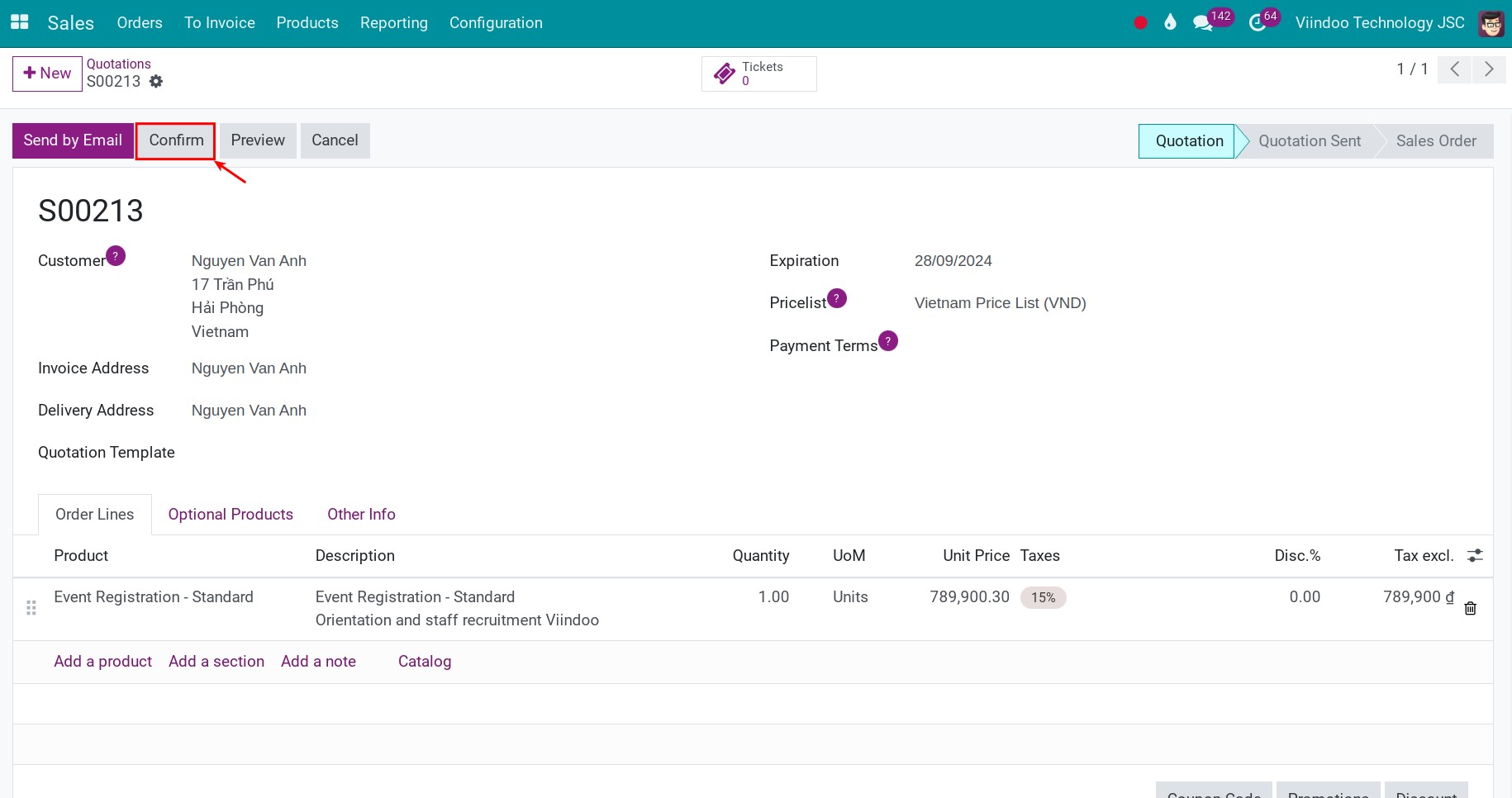Open the Customer Nguyen Van Anh field
Viewport: 1512px width, 798px height.
click(249, 261)
